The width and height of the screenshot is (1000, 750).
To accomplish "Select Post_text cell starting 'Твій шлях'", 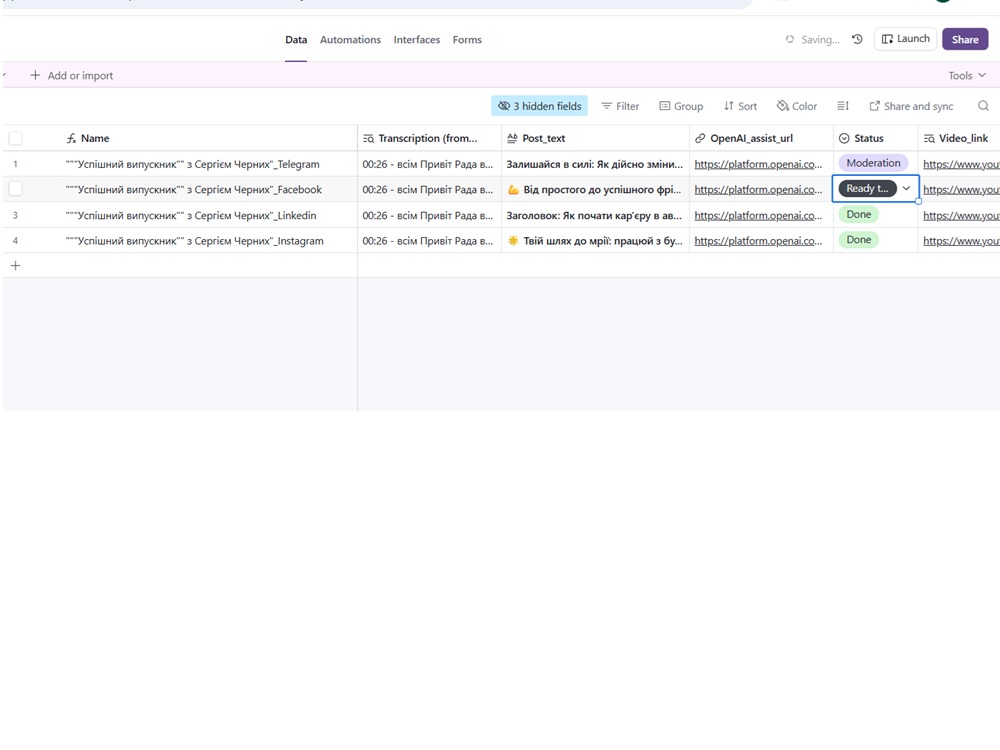I will (595, 240).
